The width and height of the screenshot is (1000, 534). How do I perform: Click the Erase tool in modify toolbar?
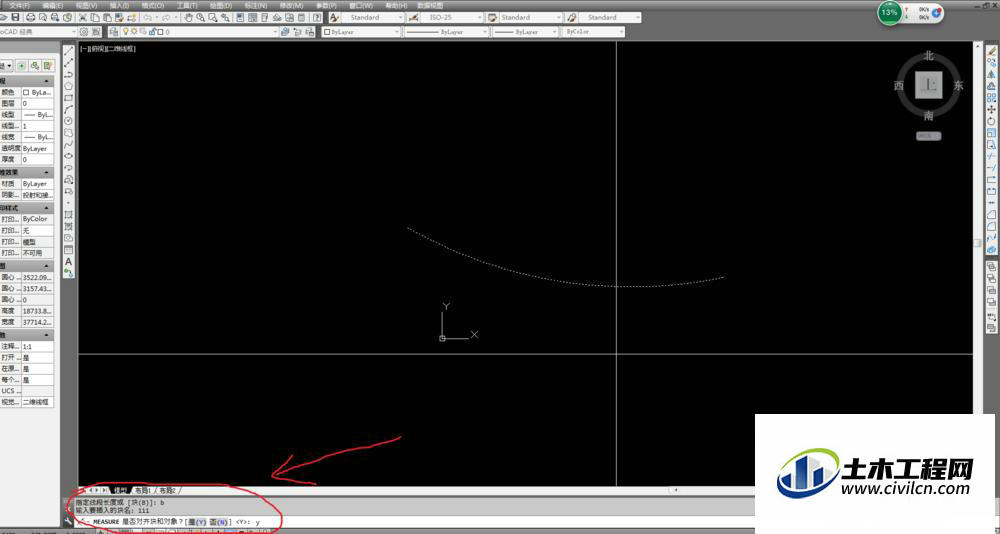[x=992, y=52]
